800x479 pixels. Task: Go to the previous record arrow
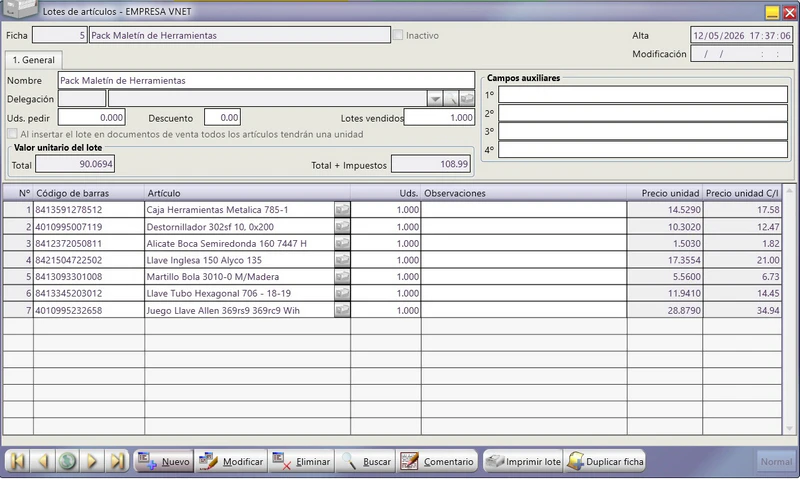pos(42,461)
